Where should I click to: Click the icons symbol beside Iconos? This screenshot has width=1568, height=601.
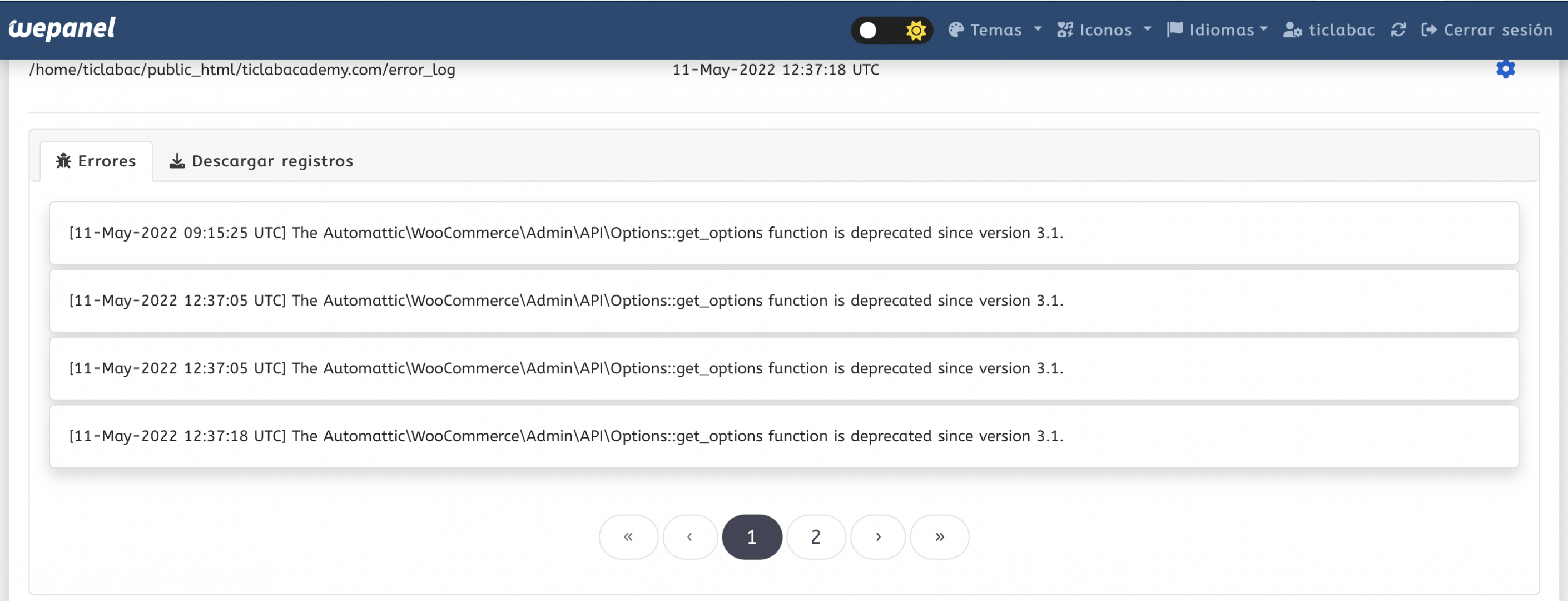coord(1065,30)
